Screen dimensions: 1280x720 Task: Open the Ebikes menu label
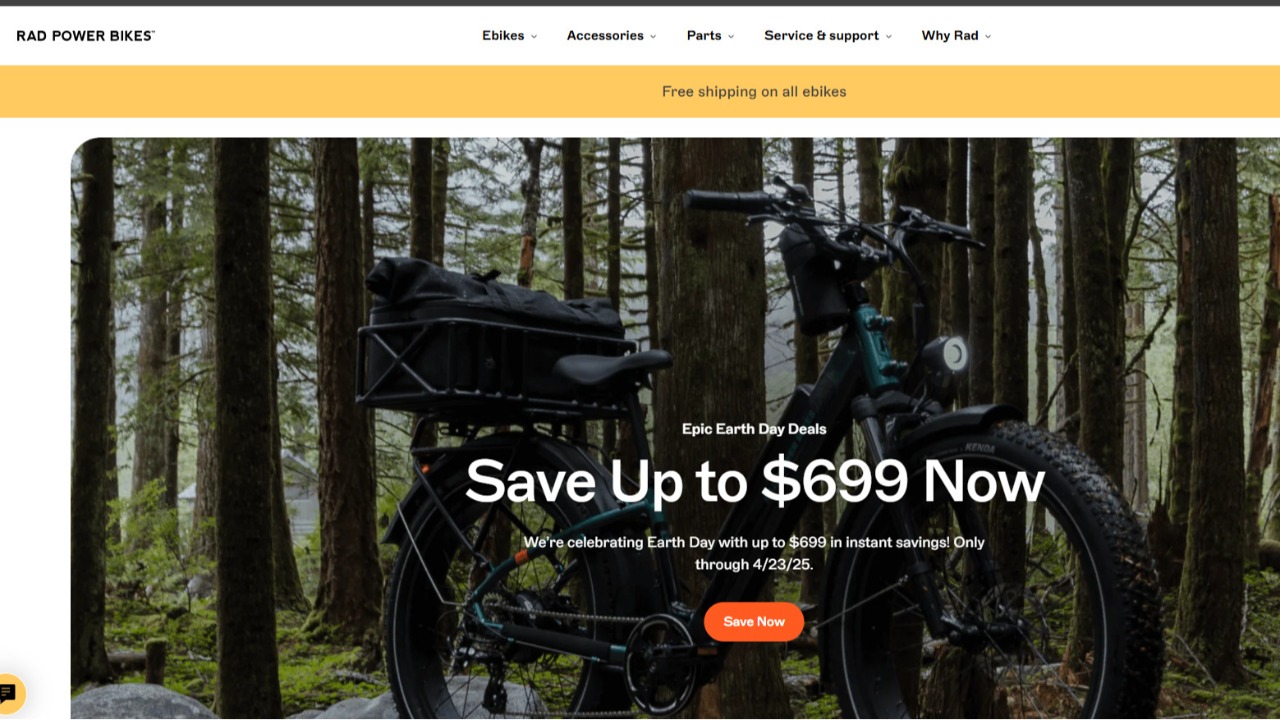point(503,35)
